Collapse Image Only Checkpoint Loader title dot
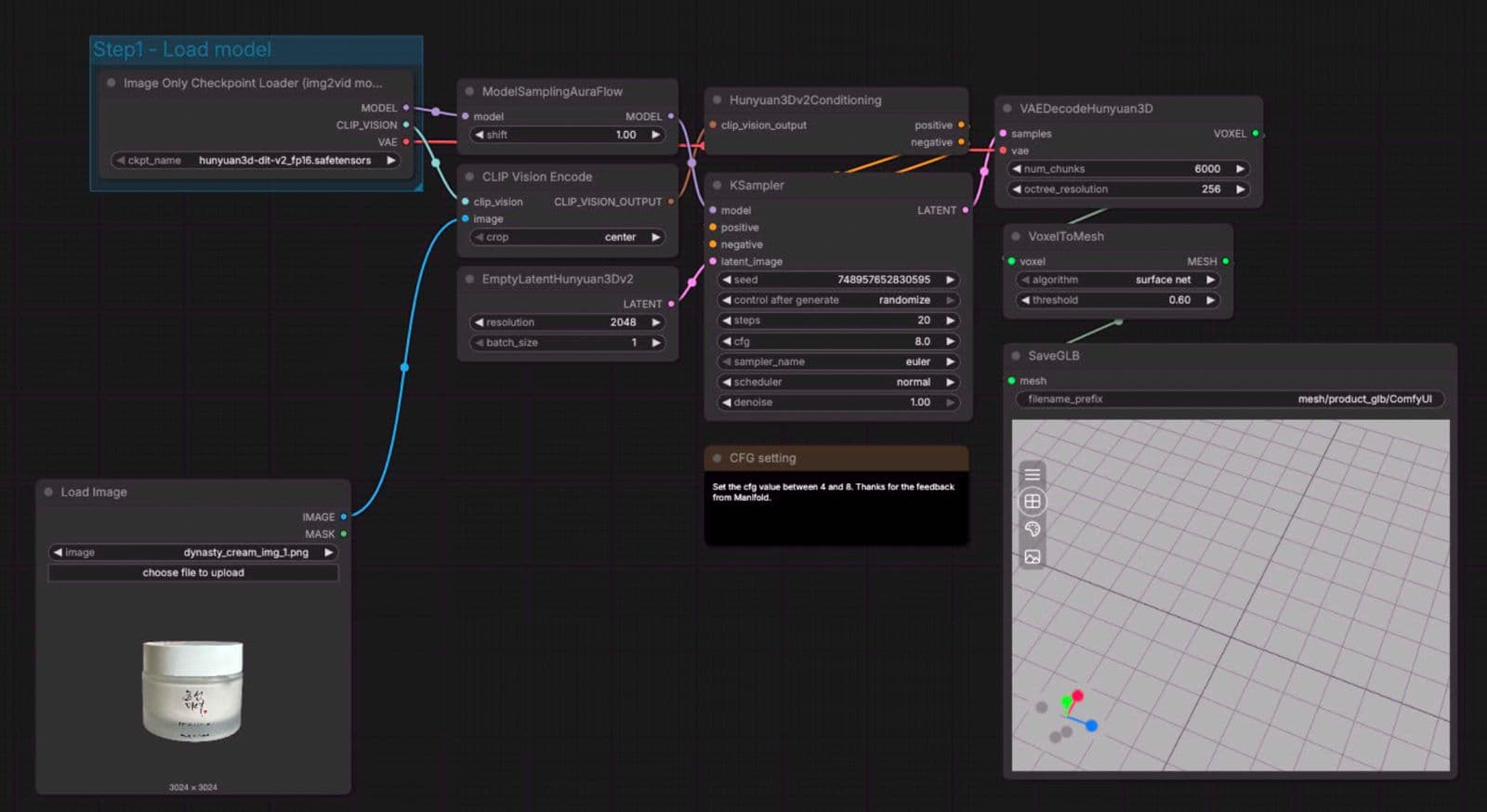The width and height of the screenshot is (1487, 812). pyautogui.click(x=111, y=83)
